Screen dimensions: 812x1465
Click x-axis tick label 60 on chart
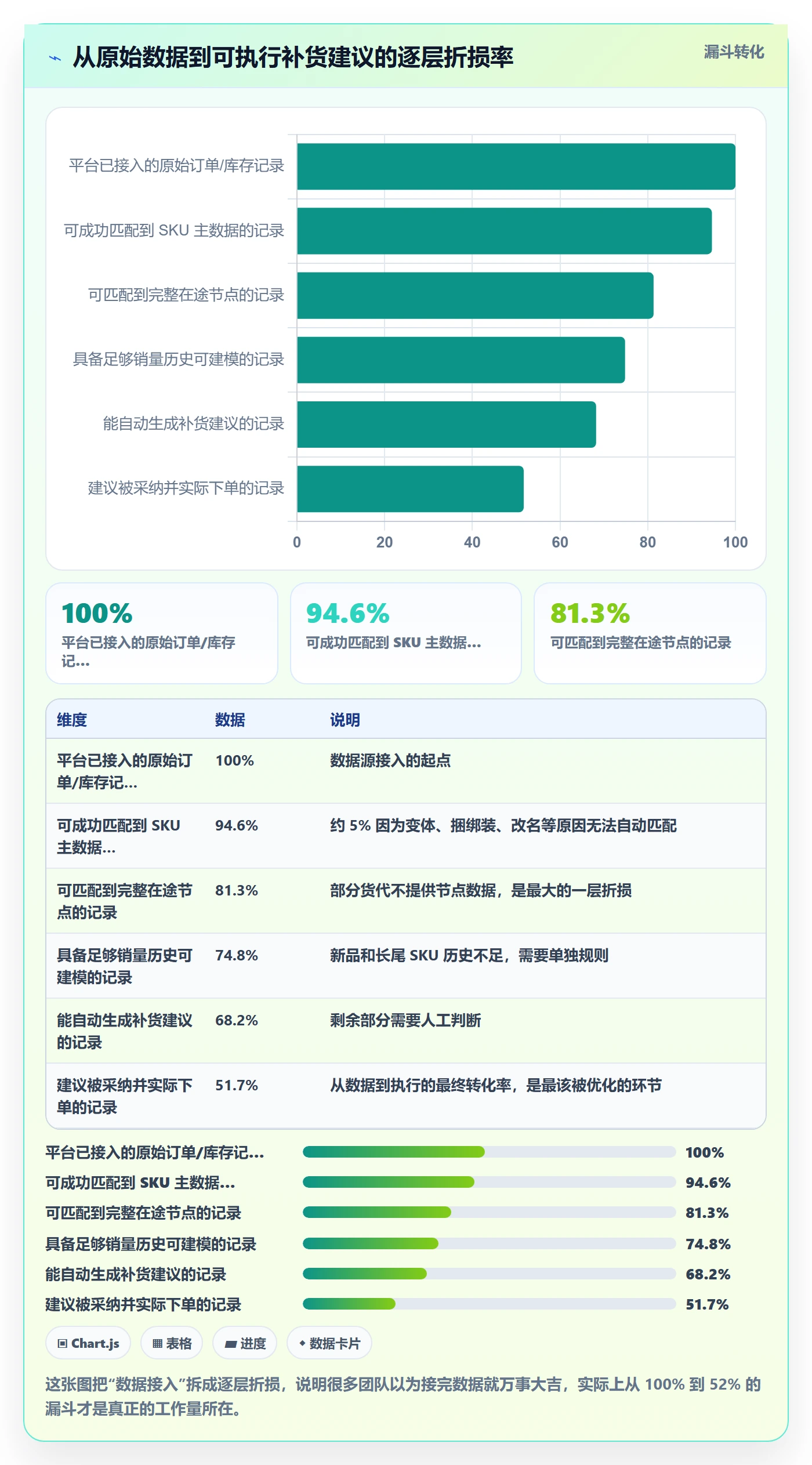click(560, 542)
